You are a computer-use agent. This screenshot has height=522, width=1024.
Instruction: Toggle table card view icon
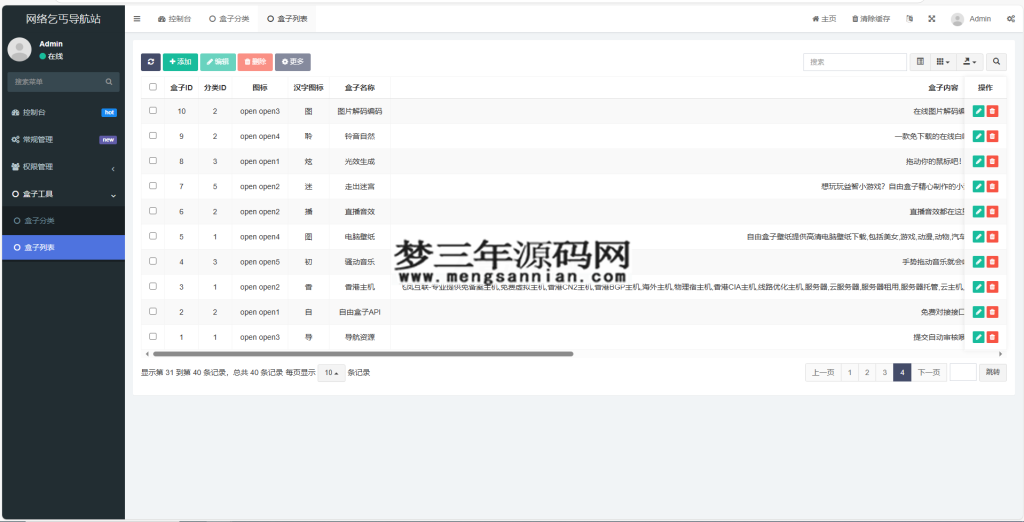click(920, 61)
